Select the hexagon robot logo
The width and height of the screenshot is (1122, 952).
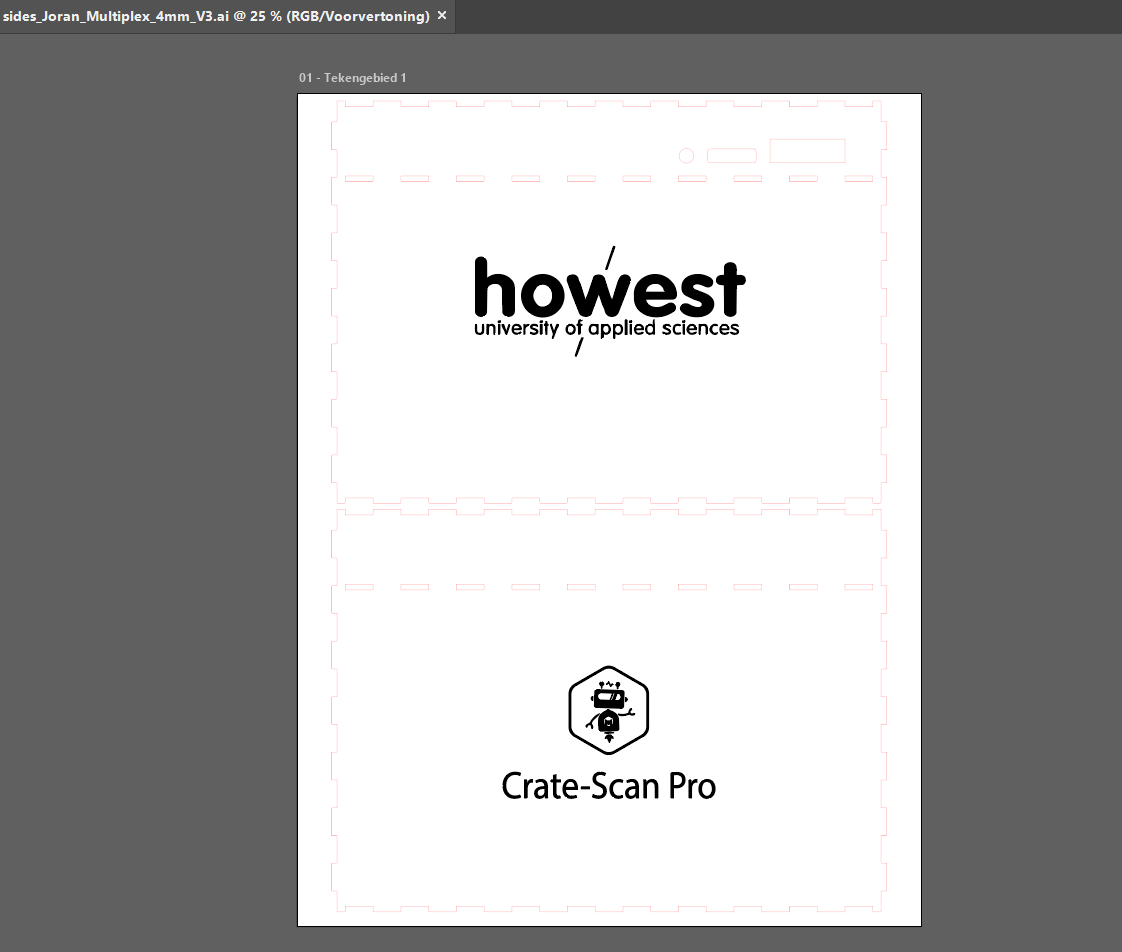pyautogui.click(x=609, y=710)
